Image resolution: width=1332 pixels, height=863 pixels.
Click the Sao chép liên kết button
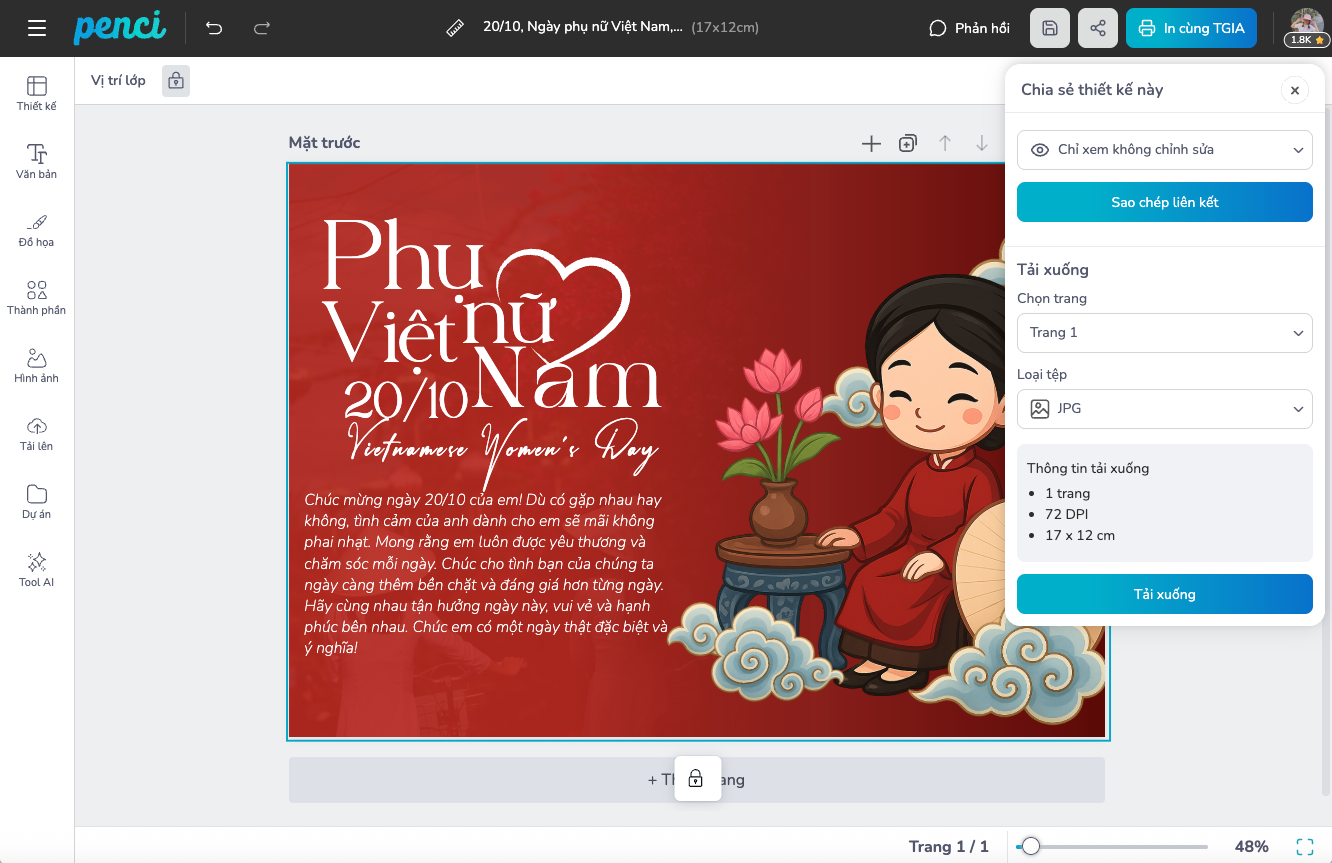point(1165,202)
